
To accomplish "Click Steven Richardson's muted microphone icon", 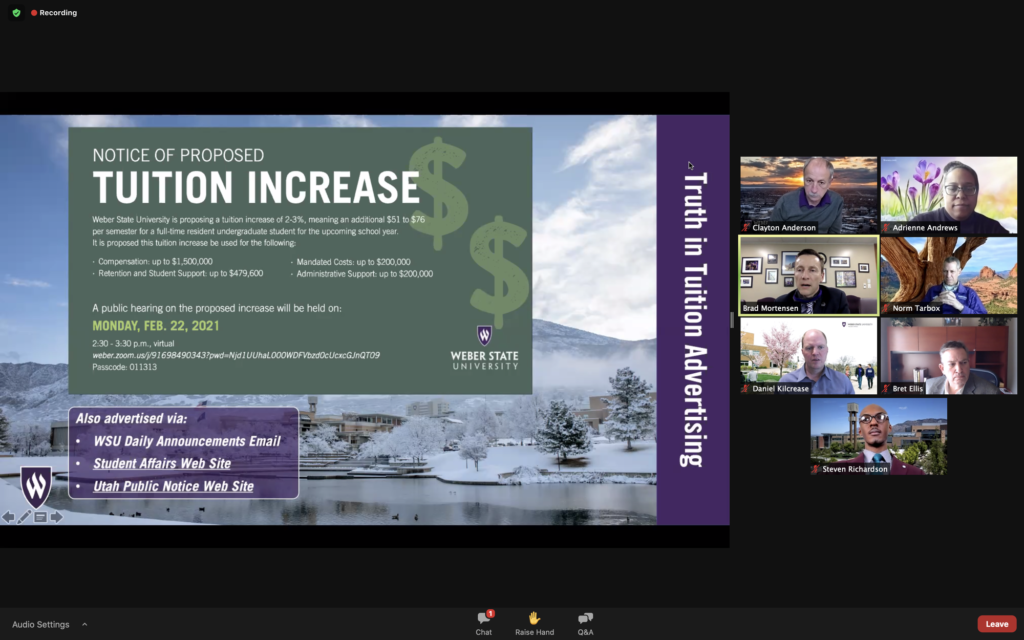I will 816,469.
